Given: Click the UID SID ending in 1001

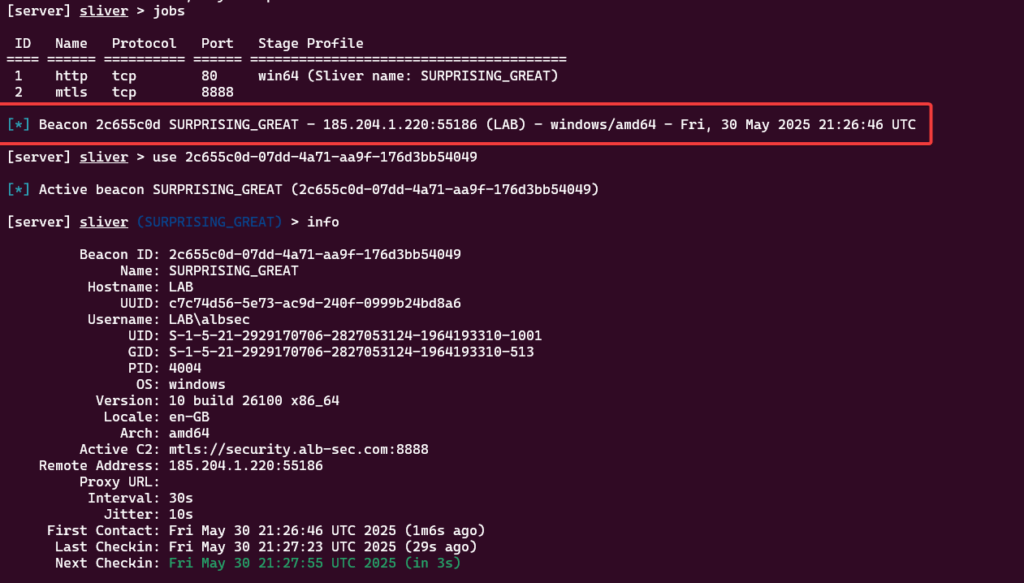Looking at the screenshot, I should (x=355, y=336).
